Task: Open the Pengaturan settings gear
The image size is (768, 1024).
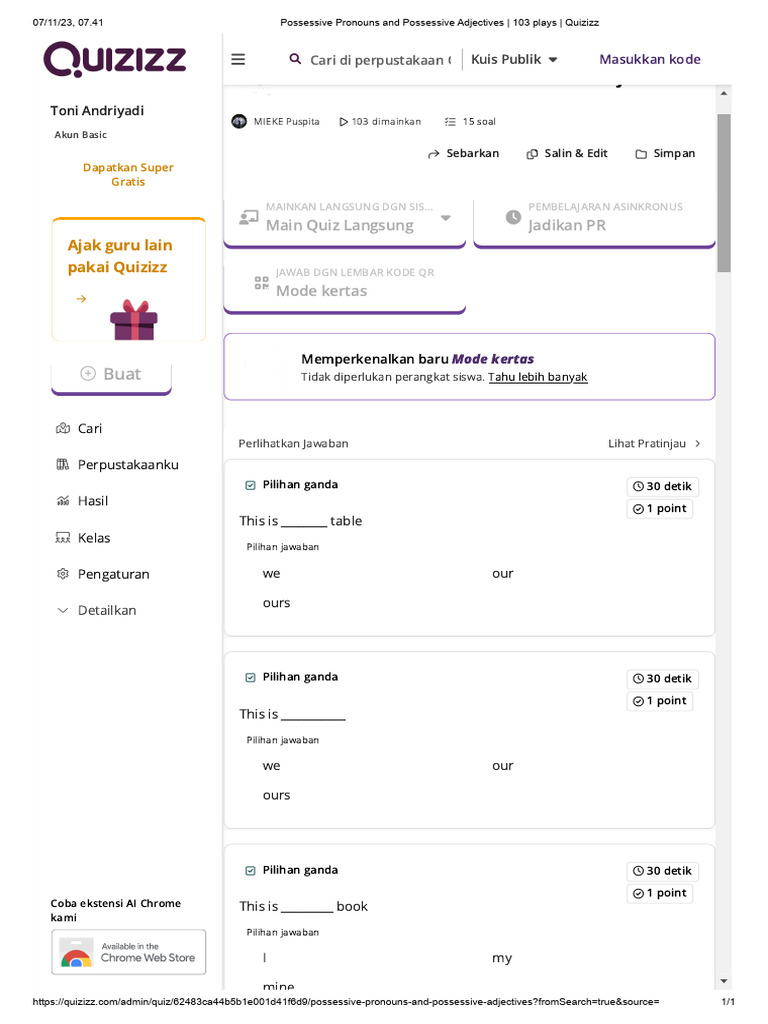Action: [x=63, y=574]
